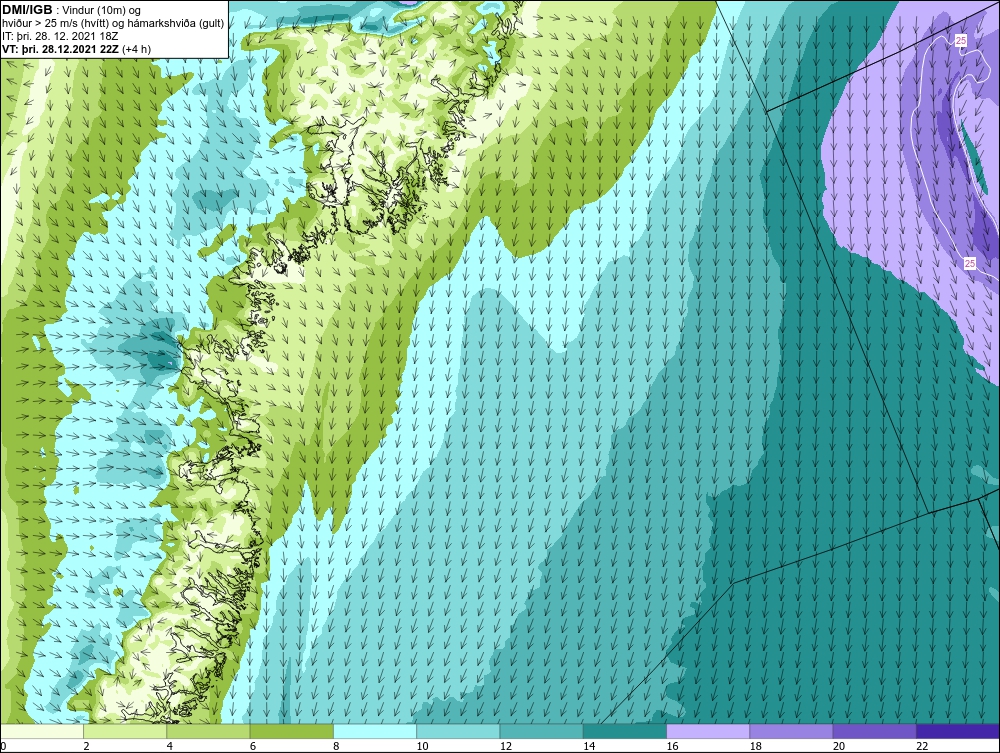
Task: Click the lower '25' gust contour label
Action: [969, 263]
